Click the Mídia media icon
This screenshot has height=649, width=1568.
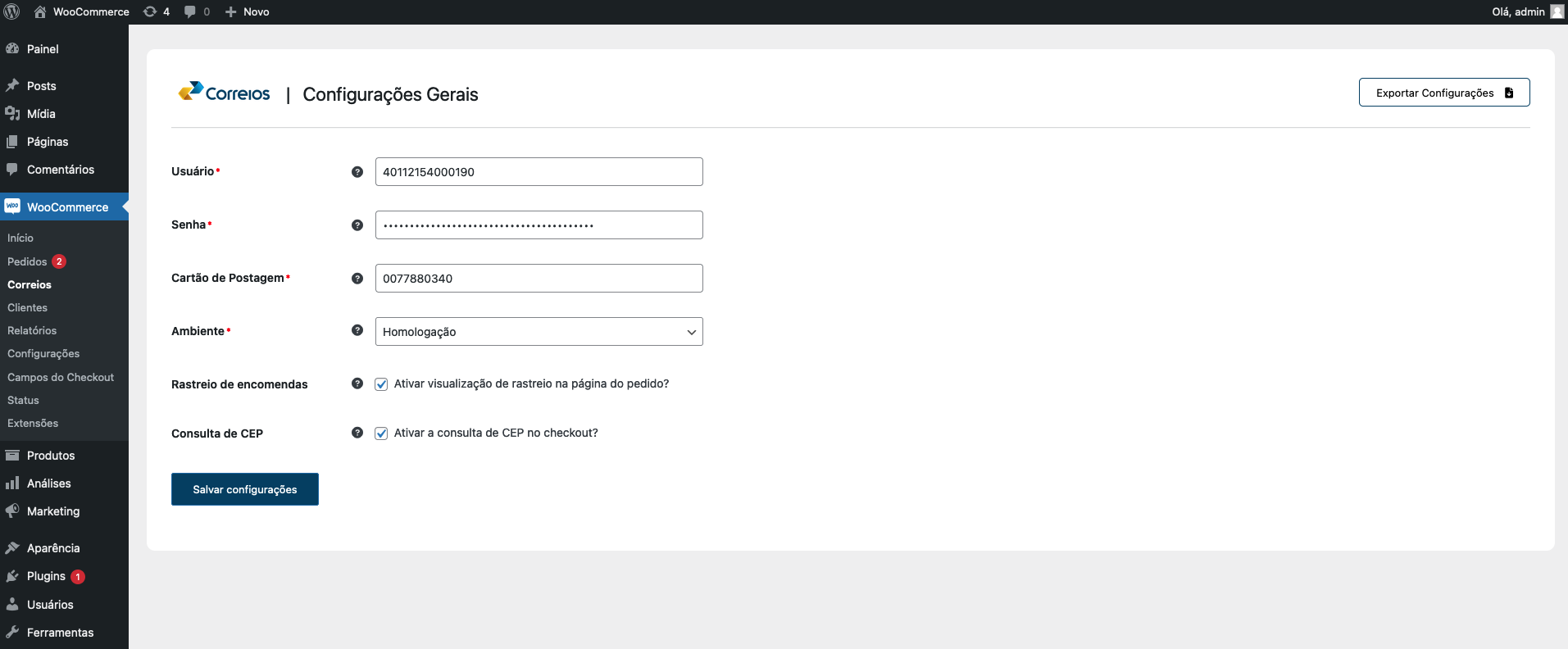(x=12, y=113)
